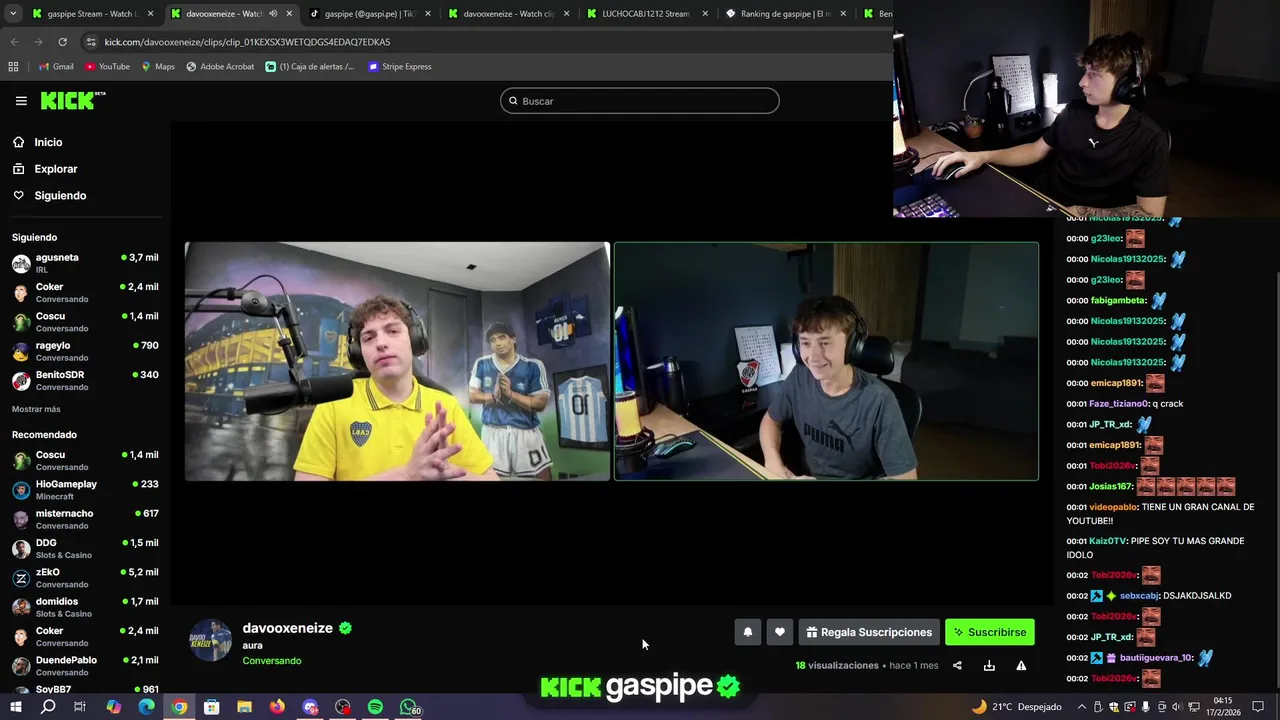Open WhatsApp from the taskbar
Screen dimensions: 1280x720
[x=409, y=707]
